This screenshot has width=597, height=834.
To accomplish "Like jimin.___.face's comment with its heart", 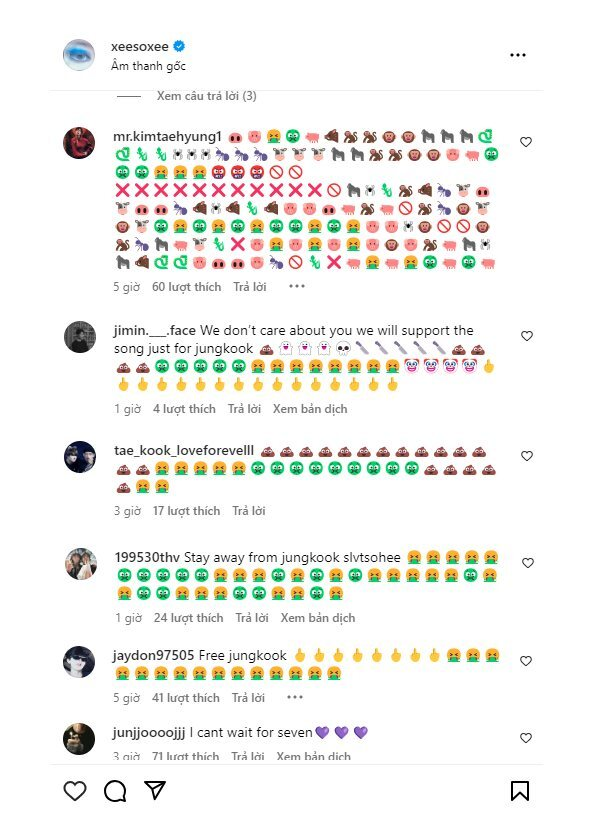I will 527,336.
